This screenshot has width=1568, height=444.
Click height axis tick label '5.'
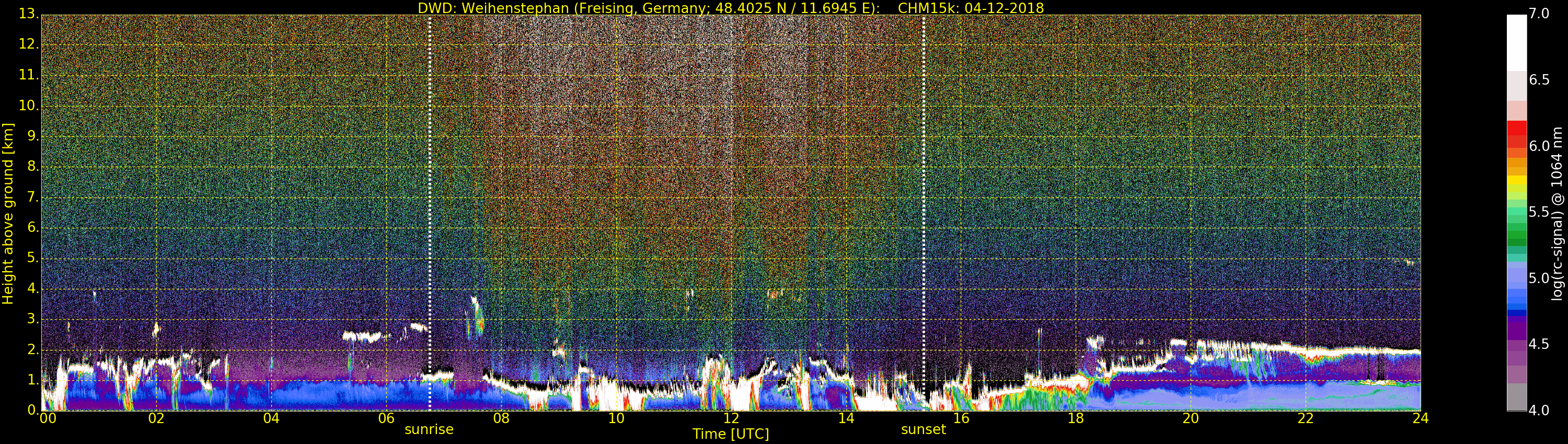click(x=33, y=258)
